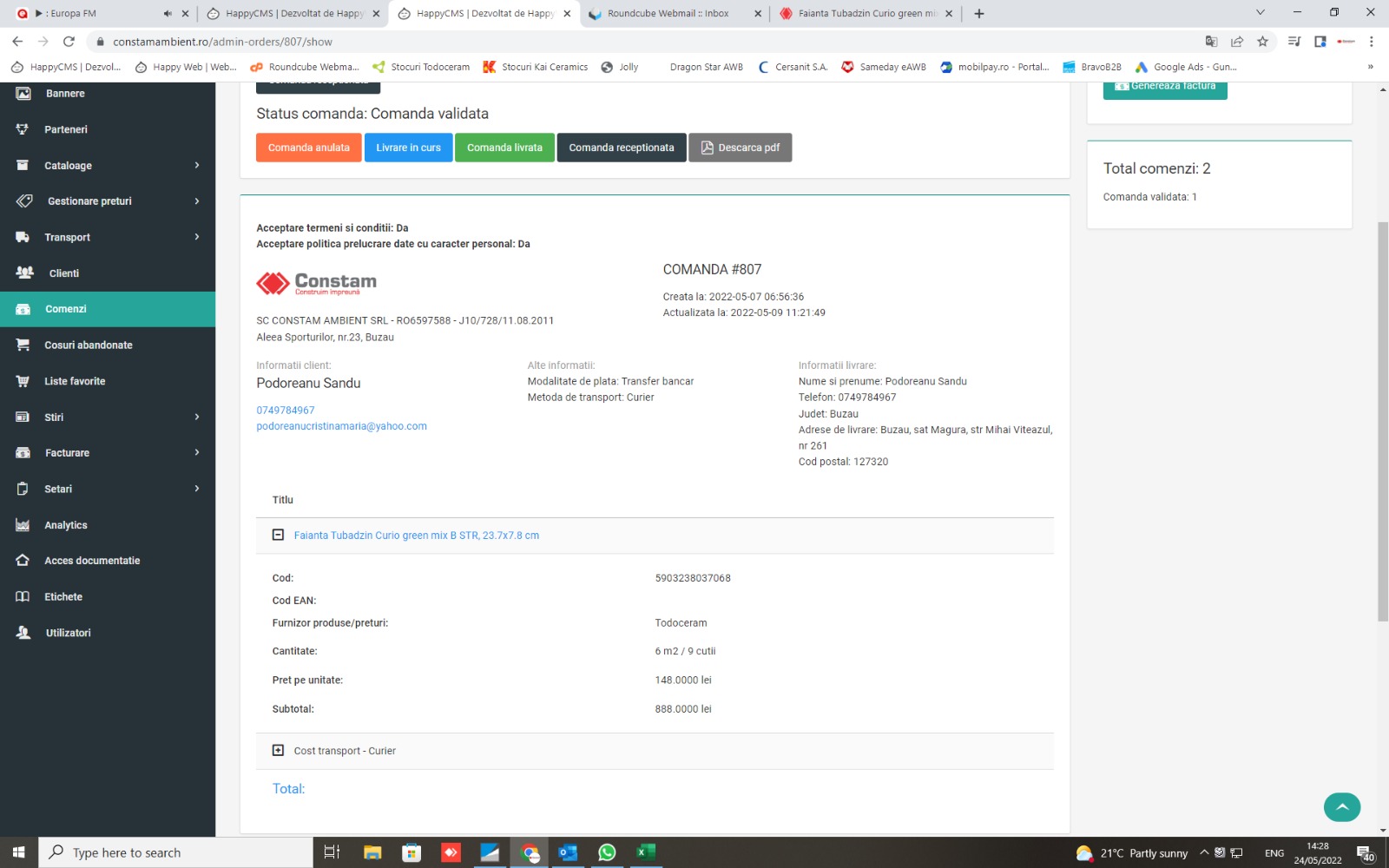1389x868 pixels.
Task: Click the Windows Type here to search box
Action: (175, 852)
